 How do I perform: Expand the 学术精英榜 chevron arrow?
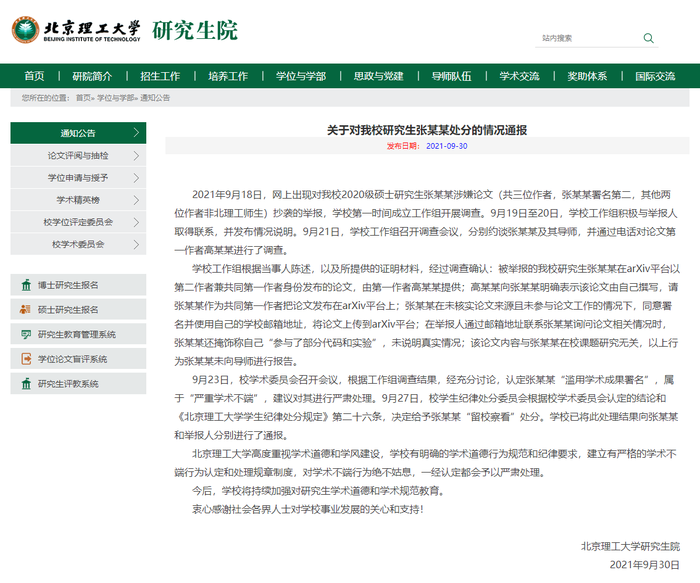136,200
